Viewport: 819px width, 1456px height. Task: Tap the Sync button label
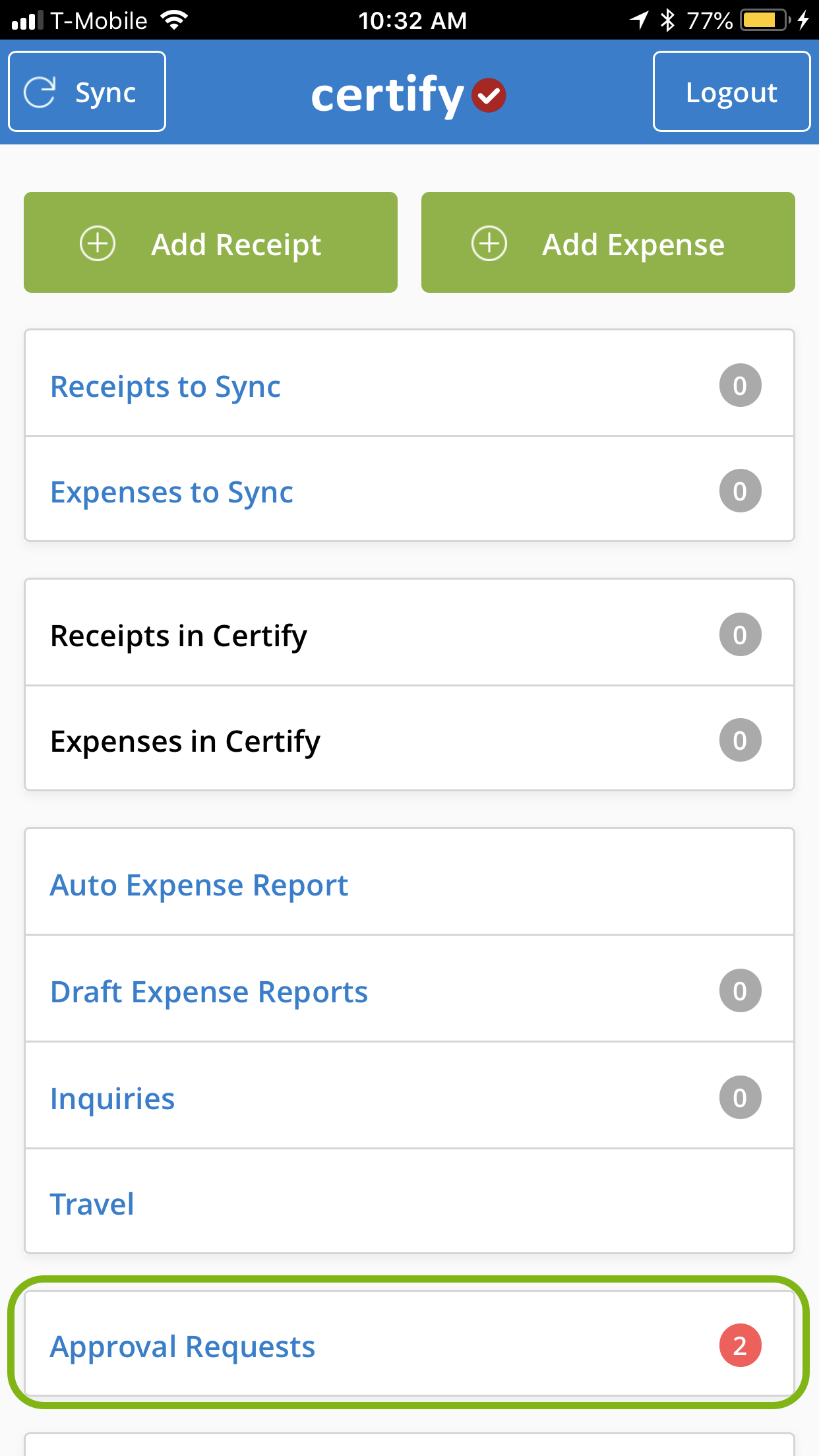pos(106,92)
